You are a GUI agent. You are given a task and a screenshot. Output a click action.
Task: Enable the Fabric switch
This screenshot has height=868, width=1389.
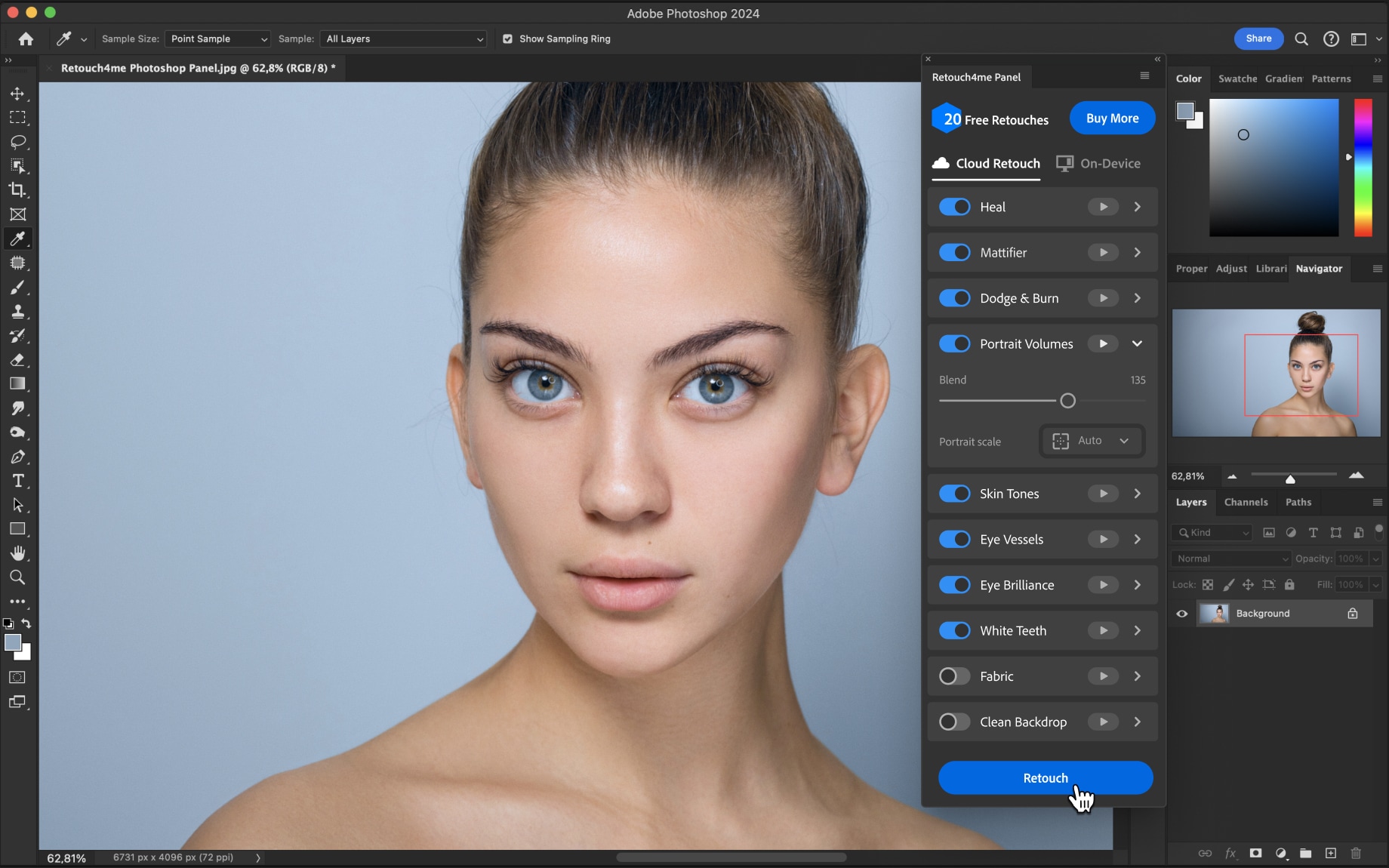954,676
